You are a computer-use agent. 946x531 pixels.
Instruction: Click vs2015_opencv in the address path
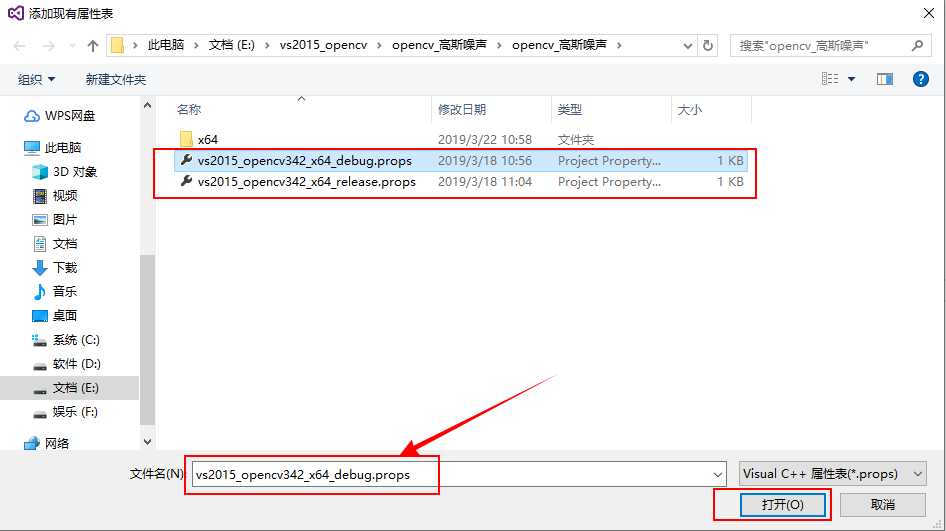click(x=323, y=45)
